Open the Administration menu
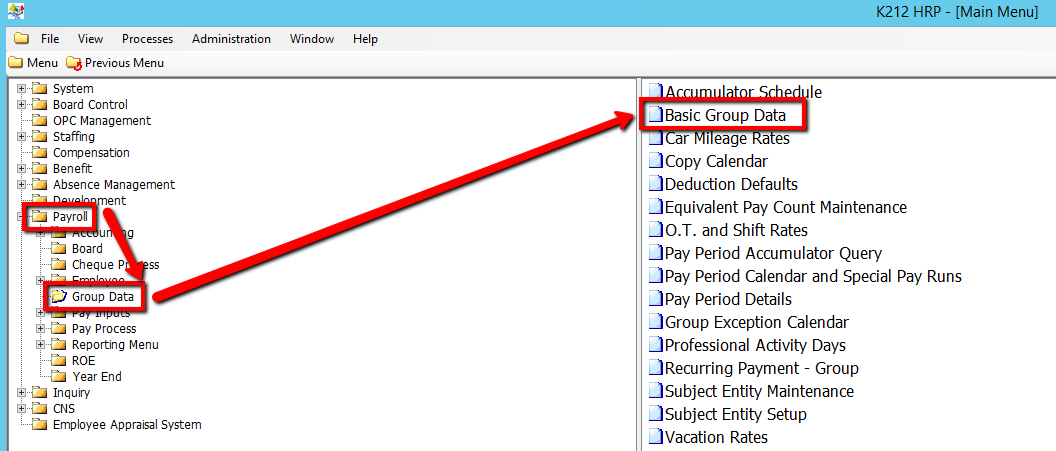Screen dimensions: 1056x451 231,39
